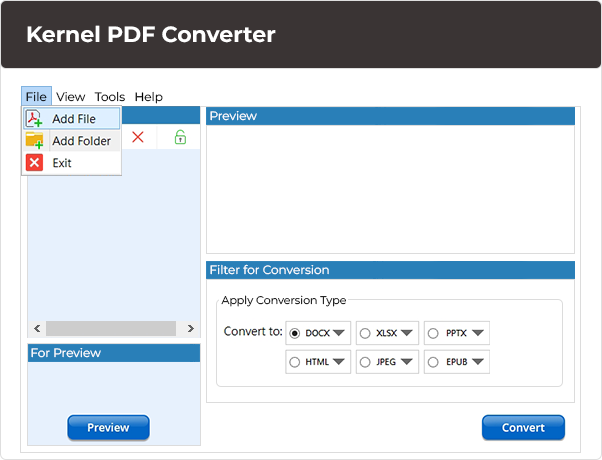Select the HTML radio button
The width and height of the screenshot is (602, 460).
pos(294,362)
